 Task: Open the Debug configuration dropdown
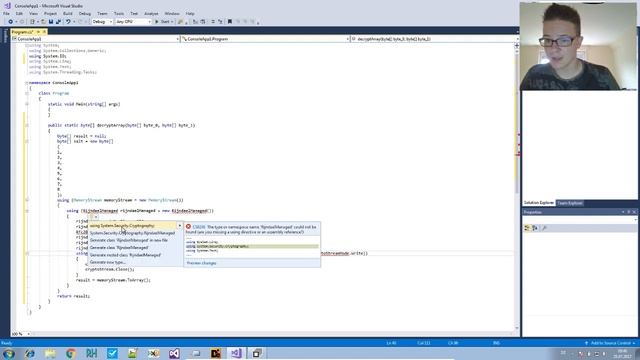pos(102,22)
